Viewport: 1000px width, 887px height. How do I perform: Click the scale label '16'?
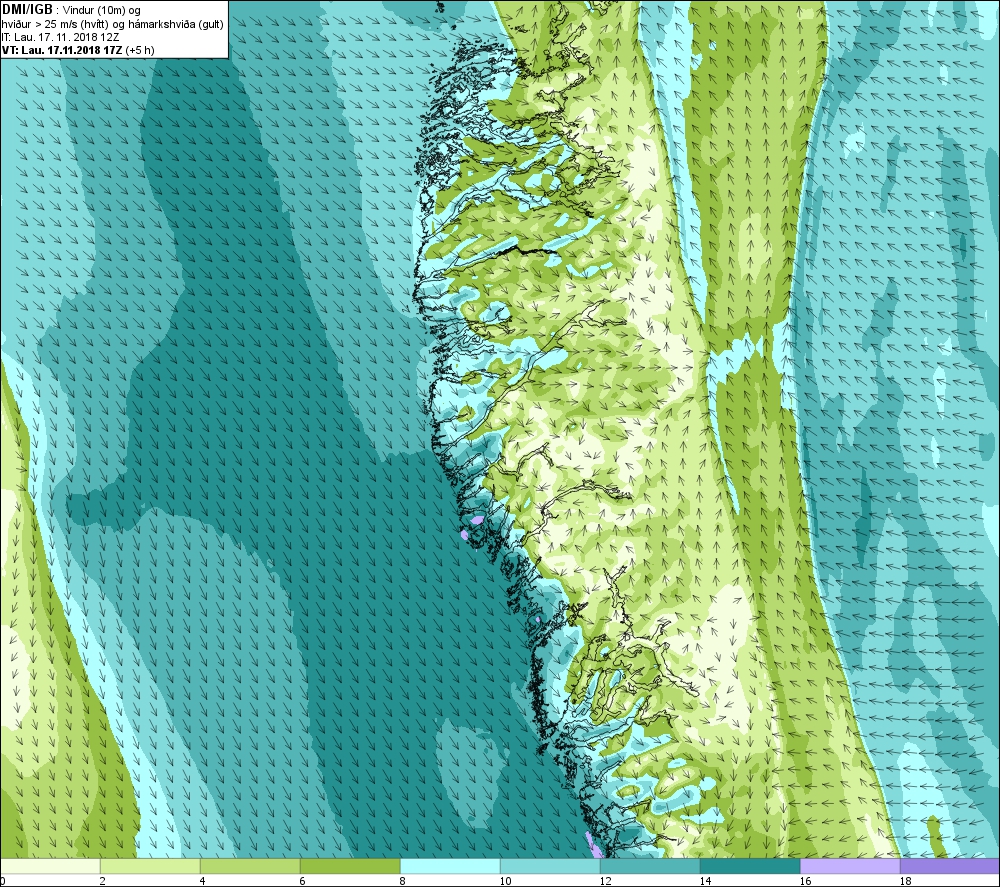[805, 881]
